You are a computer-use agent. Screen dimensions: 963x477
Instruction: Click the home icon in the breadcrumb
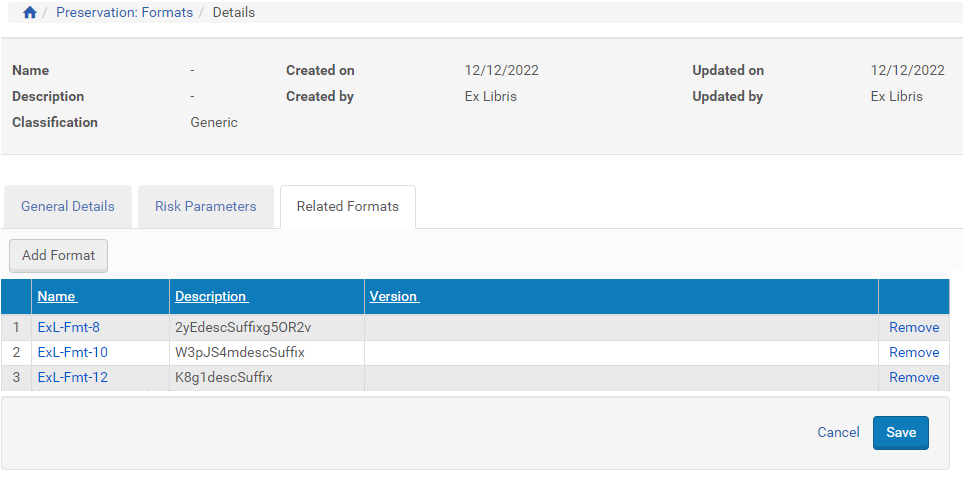tap(30, 13)
